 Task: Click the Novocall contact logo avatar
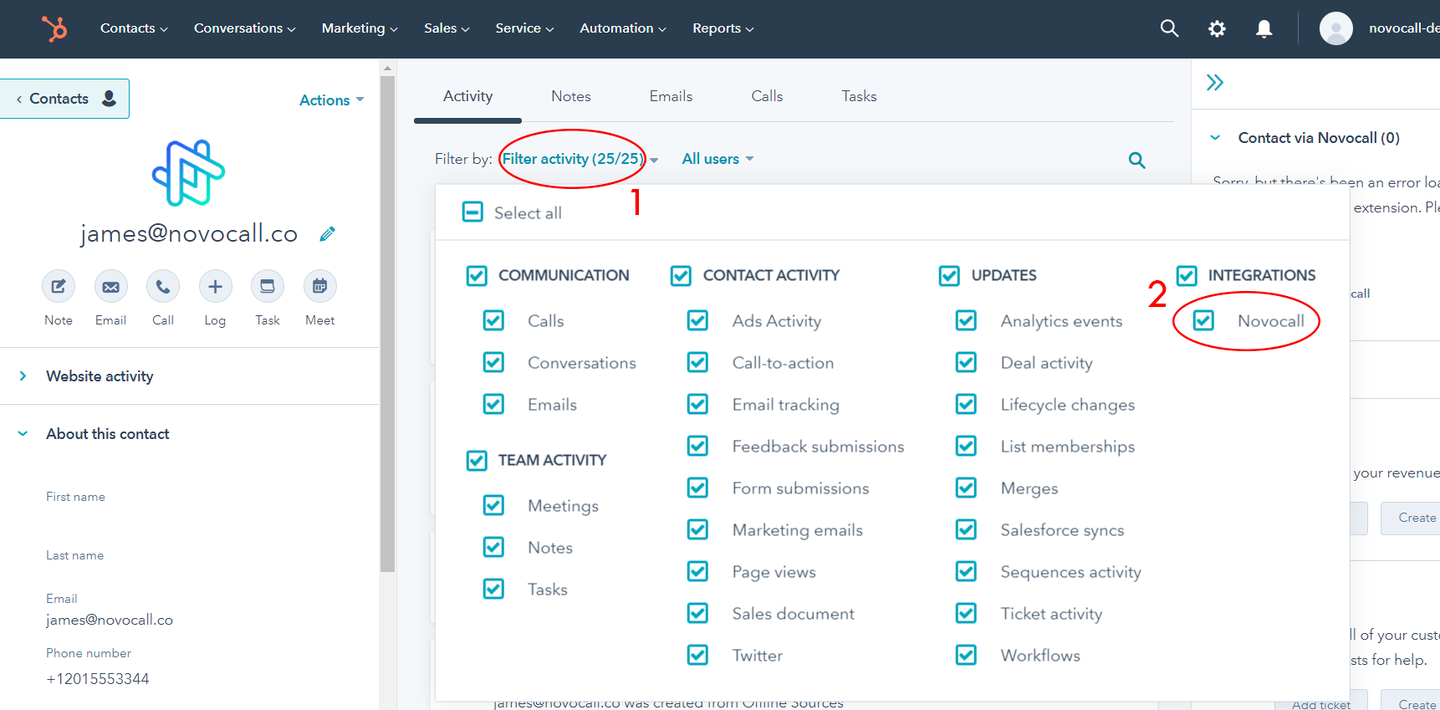coord(189,173)
